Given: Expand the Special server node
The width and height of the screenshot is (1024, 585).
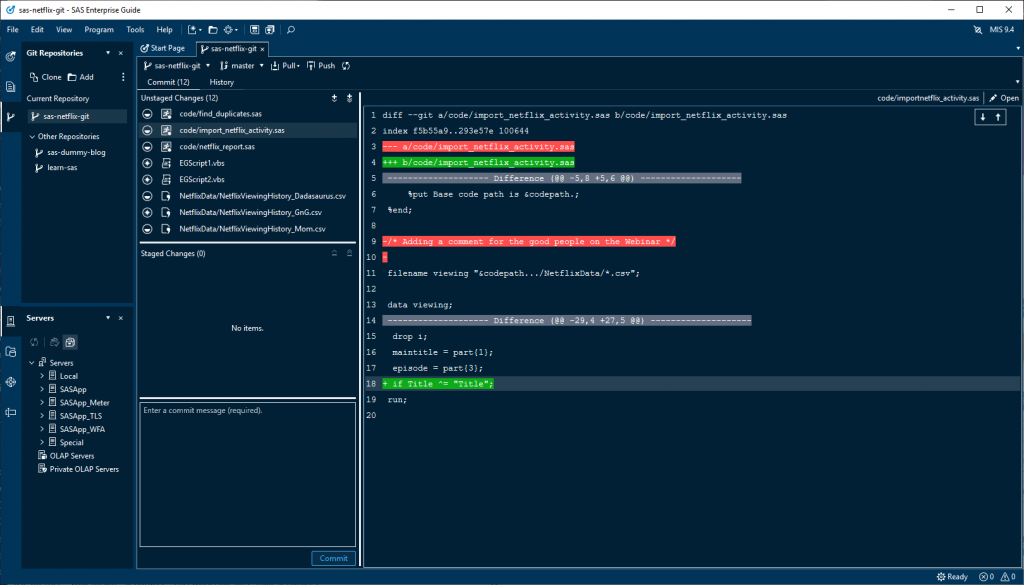Looking at the screenshot, I should click(42, 442).
